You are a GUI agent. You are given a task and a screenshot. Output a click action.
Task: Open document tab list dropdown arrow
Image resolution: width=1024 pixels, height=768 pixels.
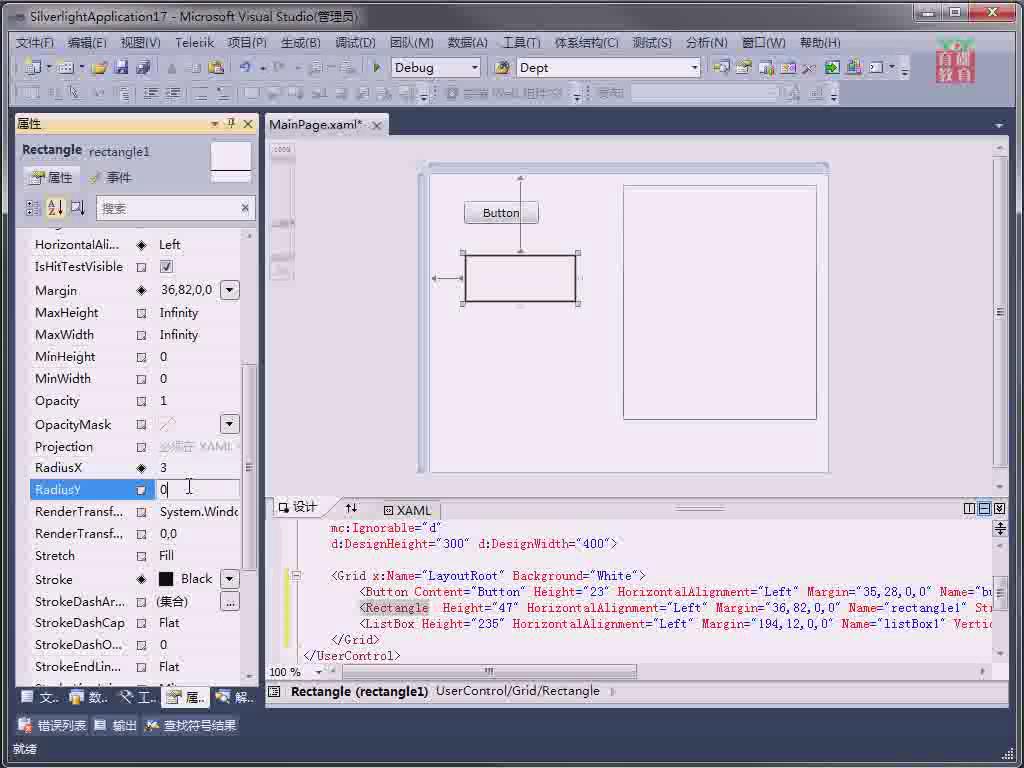999,125
